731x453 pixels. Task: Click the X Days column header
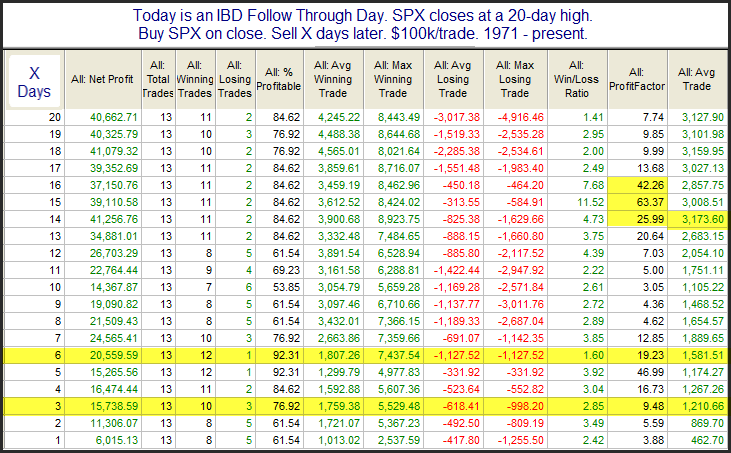click(x=34, y=82)
